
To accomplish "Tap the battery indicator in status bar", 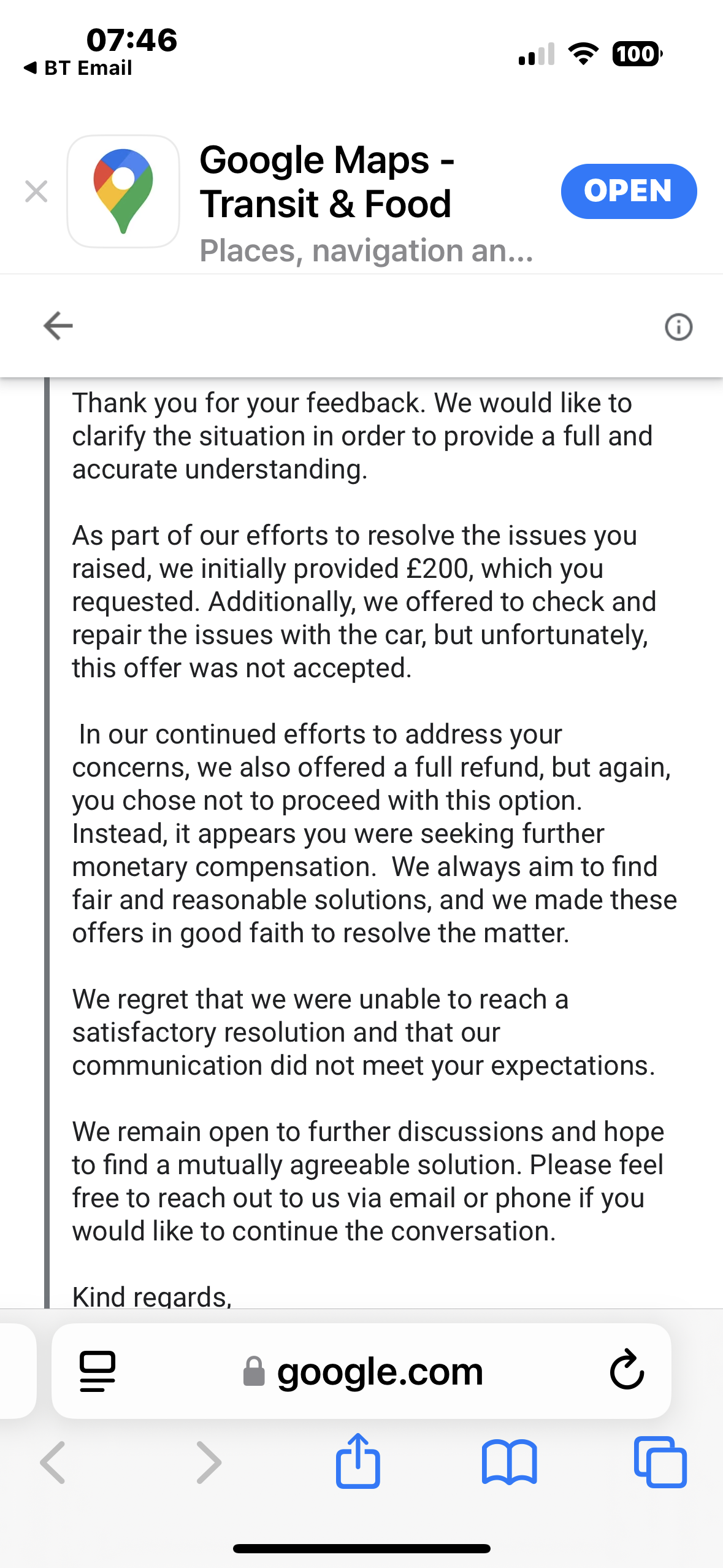I will click(637, 54).
